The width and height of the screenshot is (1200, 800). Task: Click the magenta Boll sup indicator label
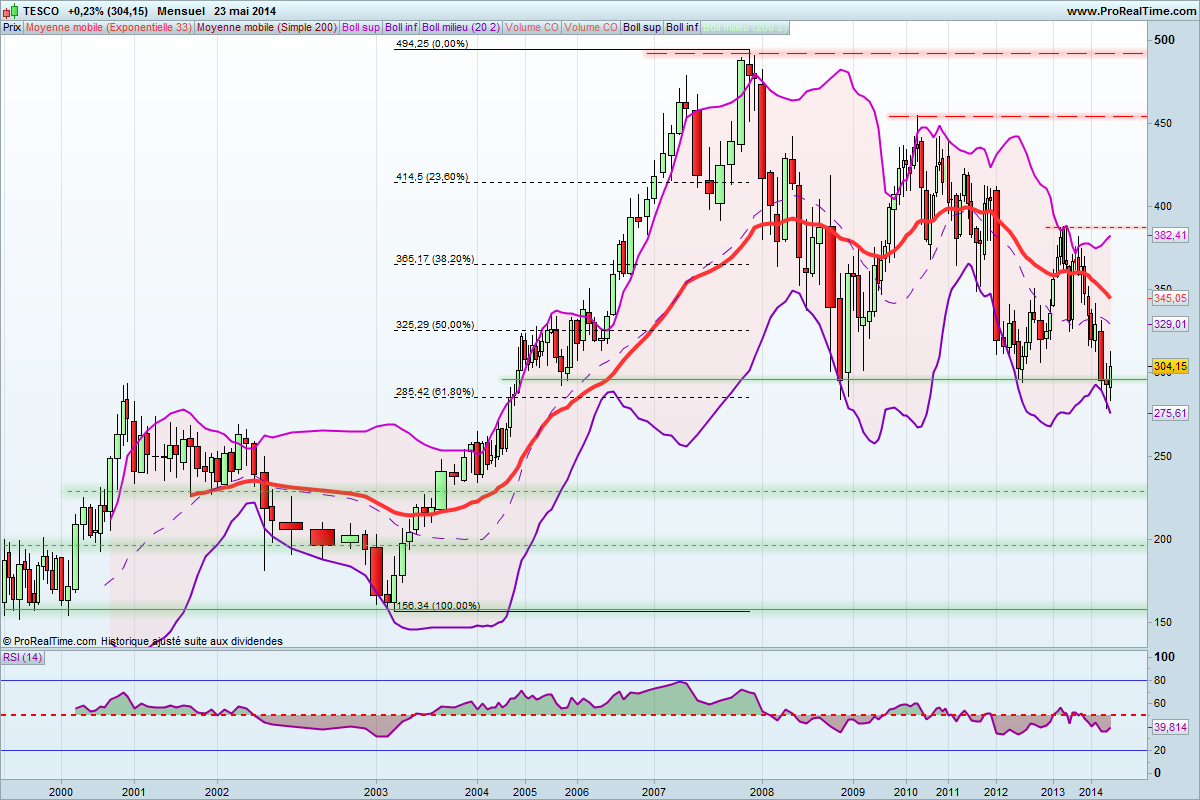click(361, 27)
